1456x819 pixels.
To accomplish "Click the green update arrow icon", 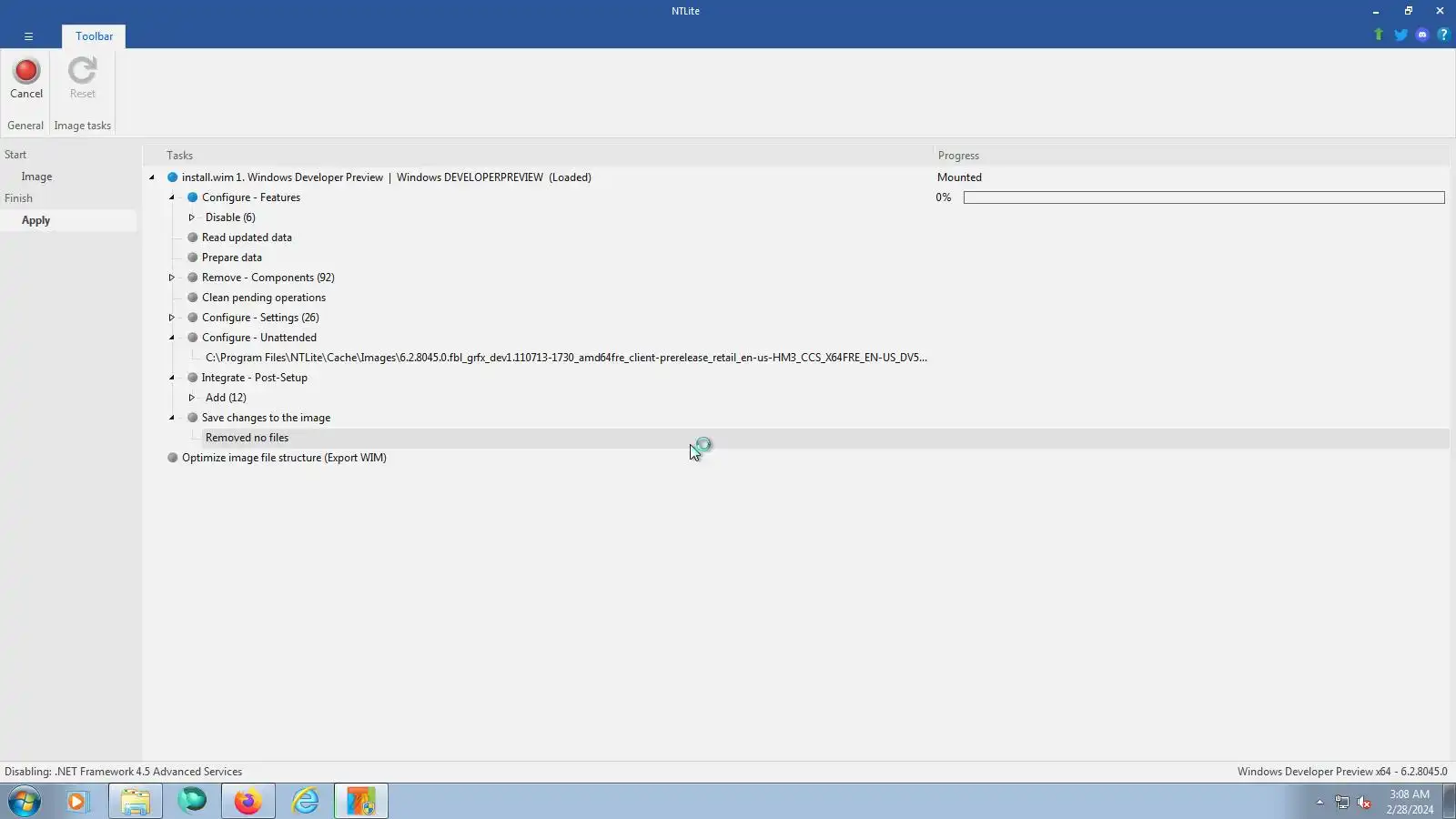I will pyautogui.click(x=1379, y=35).
